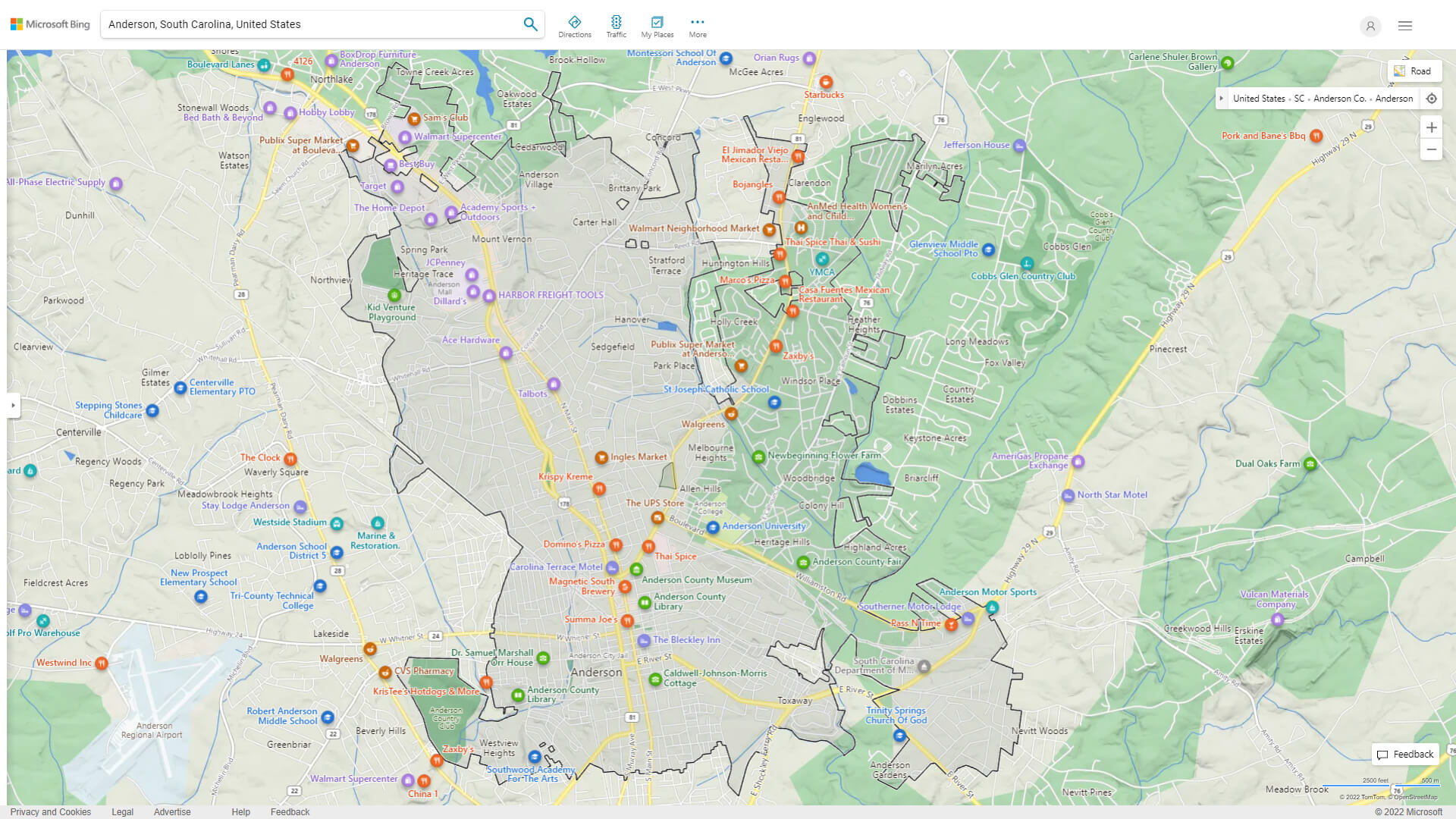1456x819 pixels.
Task: Click the Starbucks map pin
Action: (826, 82)
